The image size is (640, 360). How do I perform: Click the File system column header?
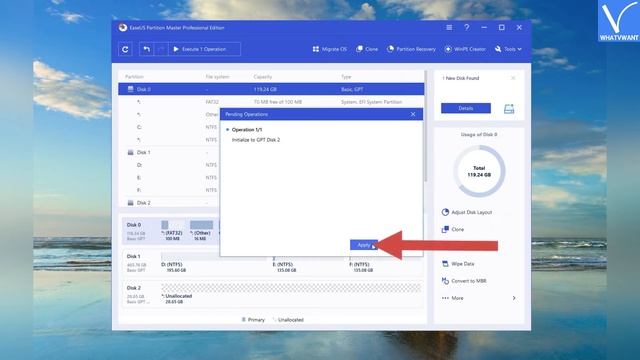(x=218, y=77)
